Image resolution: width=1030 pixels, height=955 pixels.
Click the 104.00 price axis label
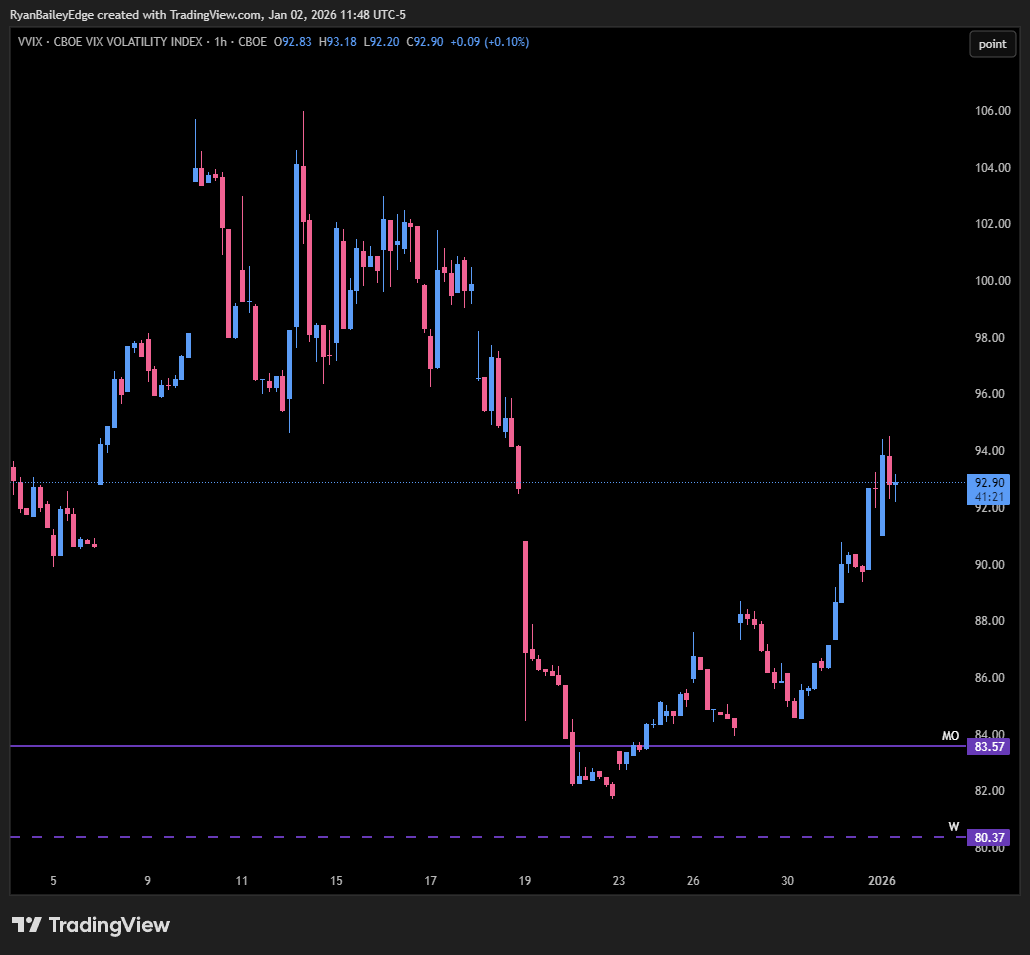pos(993,167)
